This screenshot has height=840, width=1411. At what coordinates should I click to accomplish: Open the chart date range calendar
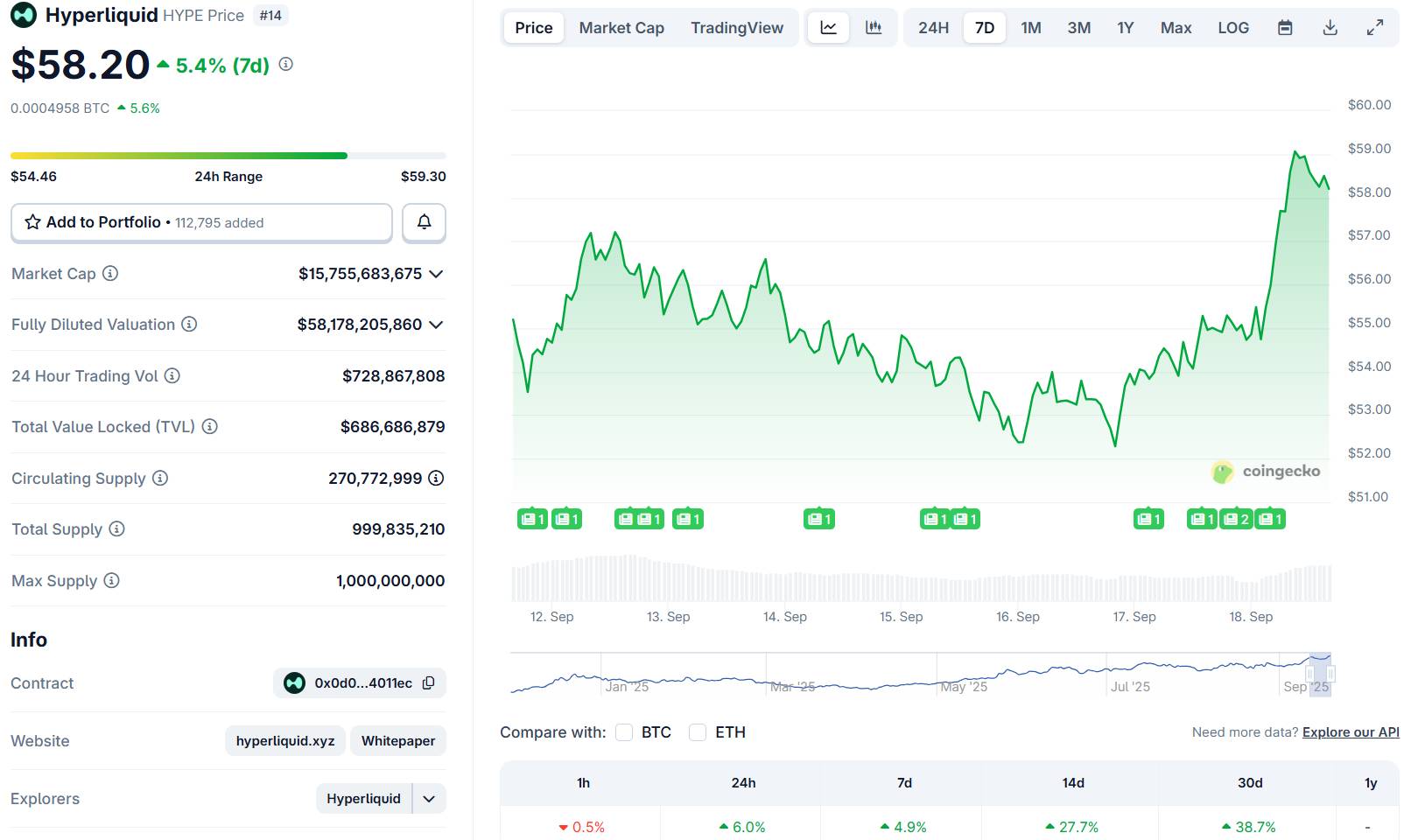tap(1285, 28)
